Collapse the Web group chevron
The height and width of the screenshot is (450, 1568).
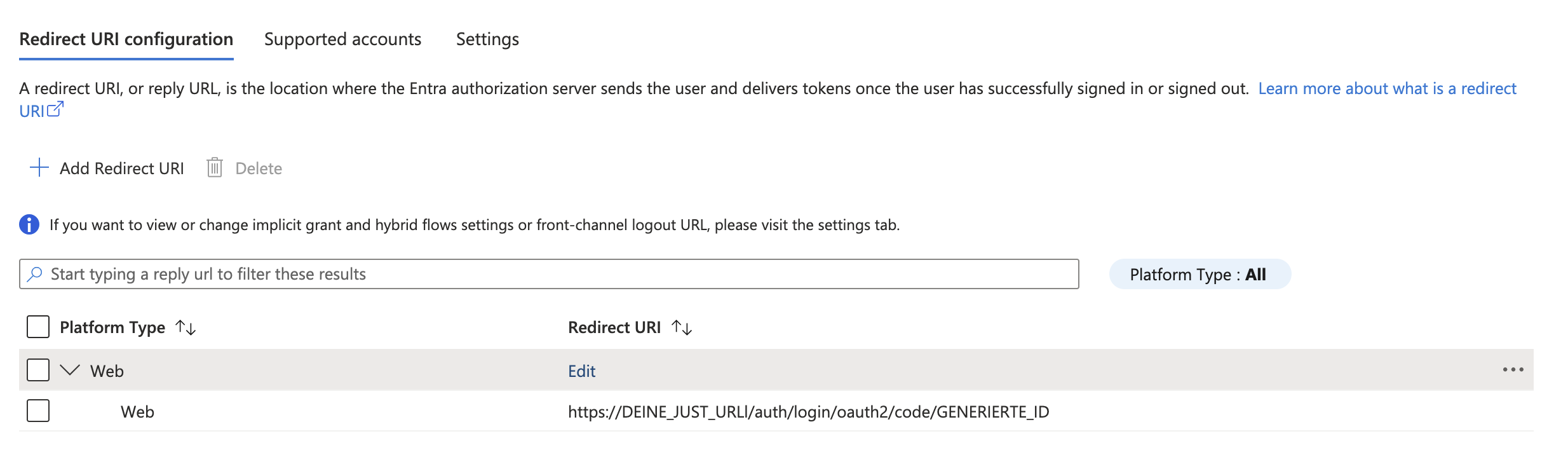tap(70, 370)
